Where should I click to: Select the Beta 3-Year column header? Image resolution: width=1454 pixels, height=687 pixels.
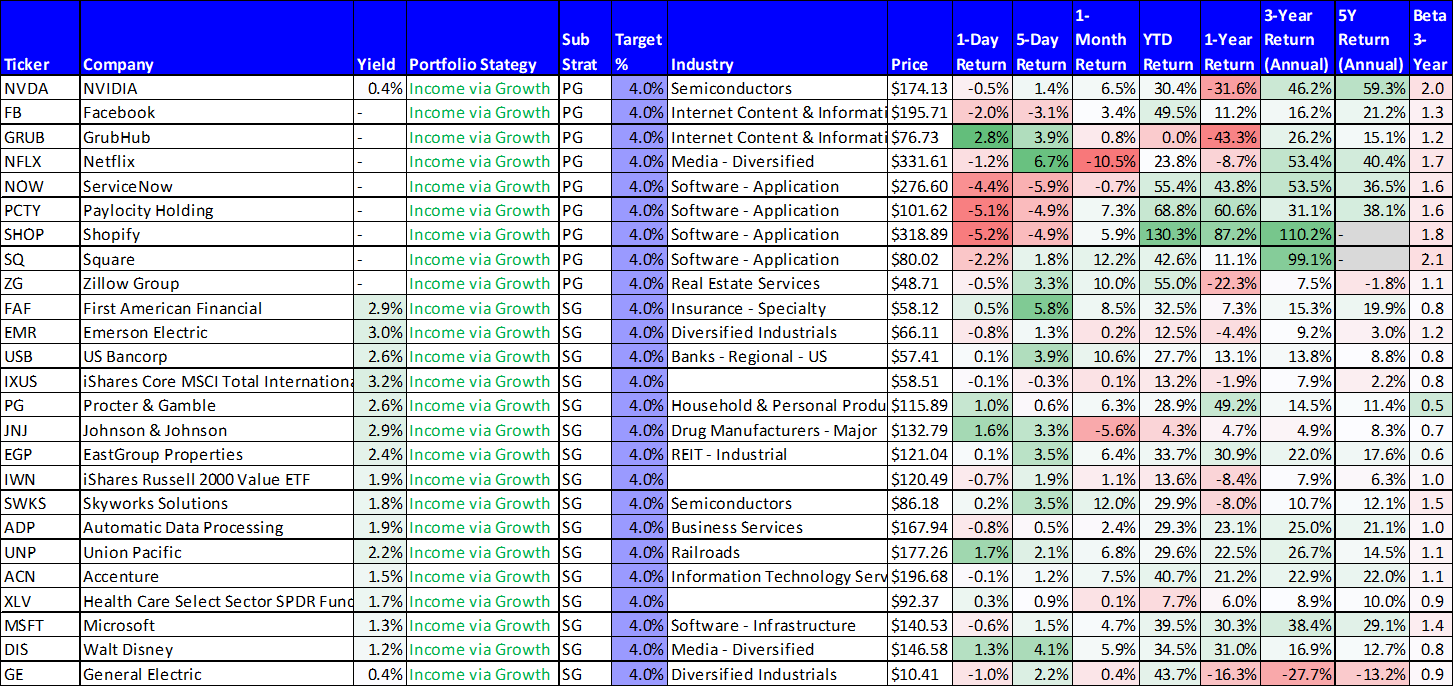pos(1429,40)
